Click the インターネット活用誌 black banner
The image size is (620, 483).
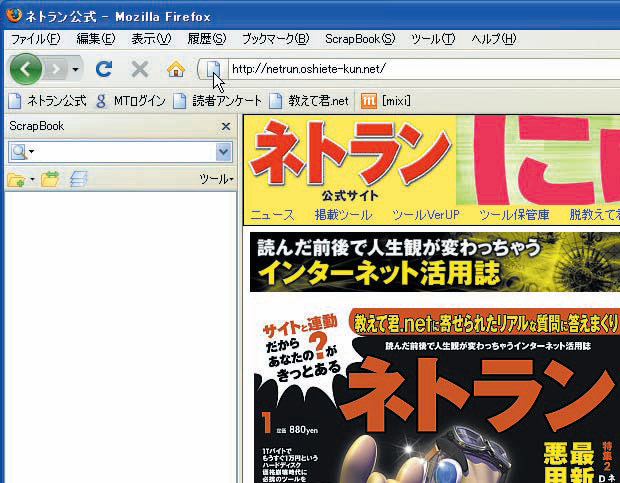pyautogui.click(x=435, y=262)
